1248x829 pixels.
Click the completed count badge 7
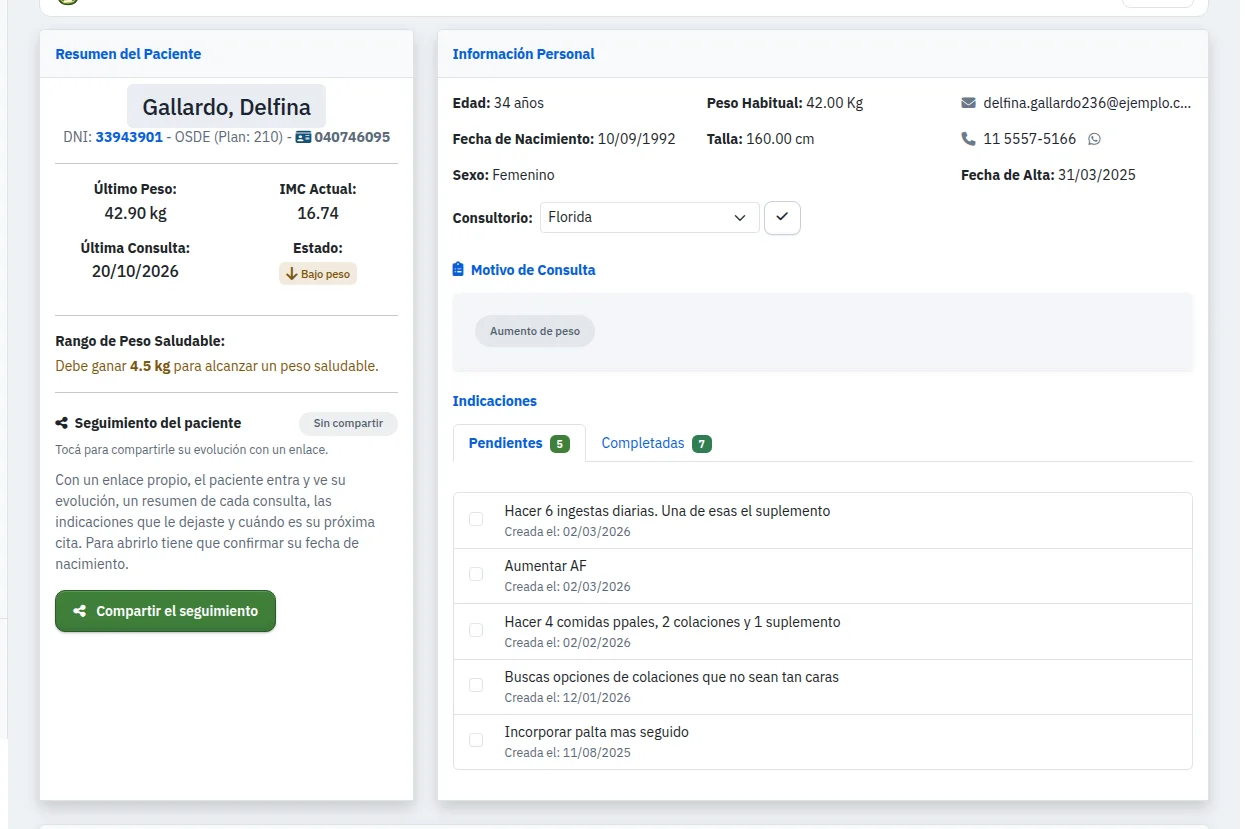(x=702, y=444)
